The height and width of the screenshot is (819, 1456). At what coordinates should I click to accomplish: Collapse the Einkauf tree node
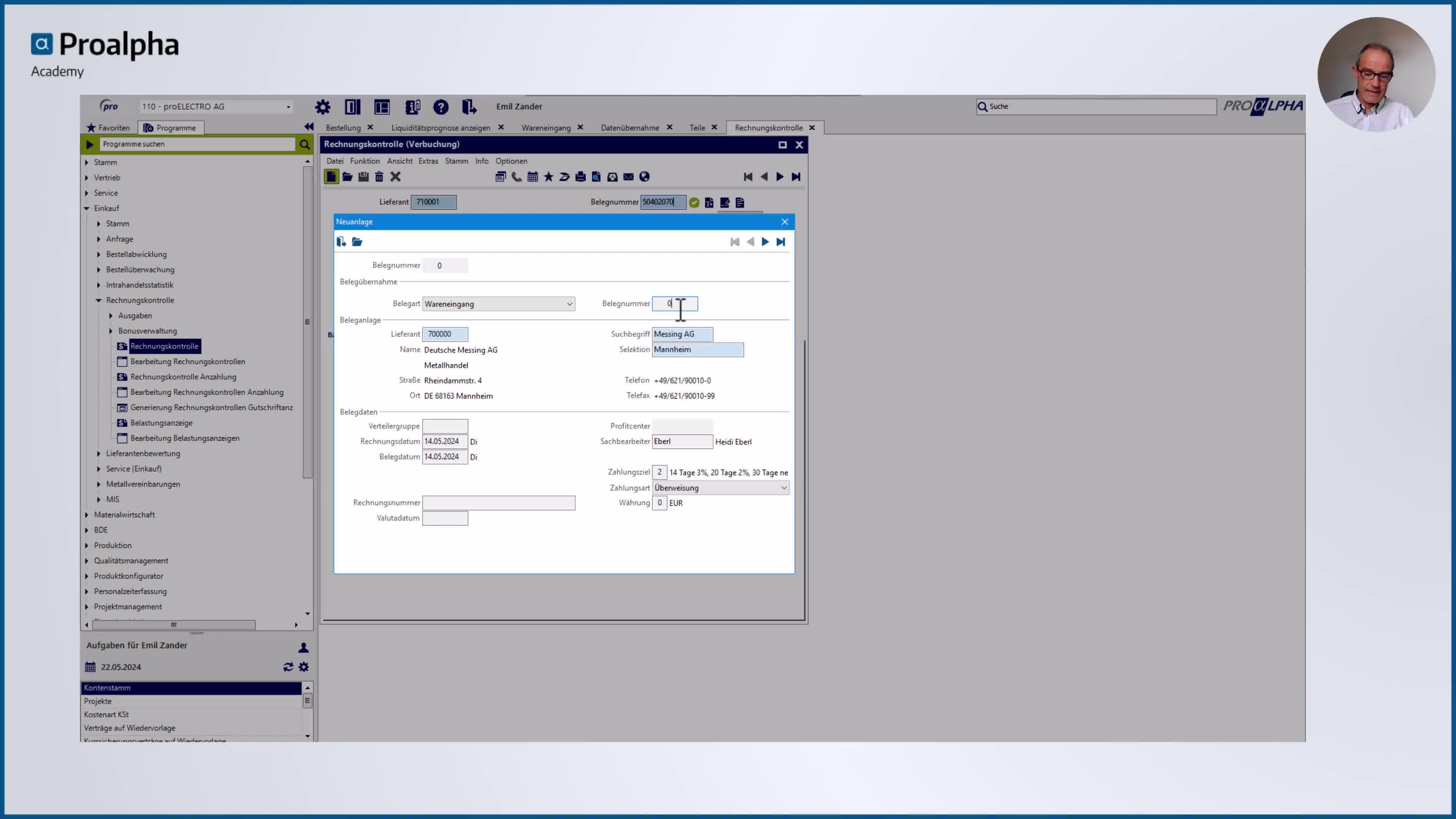(x=87, y=209)
